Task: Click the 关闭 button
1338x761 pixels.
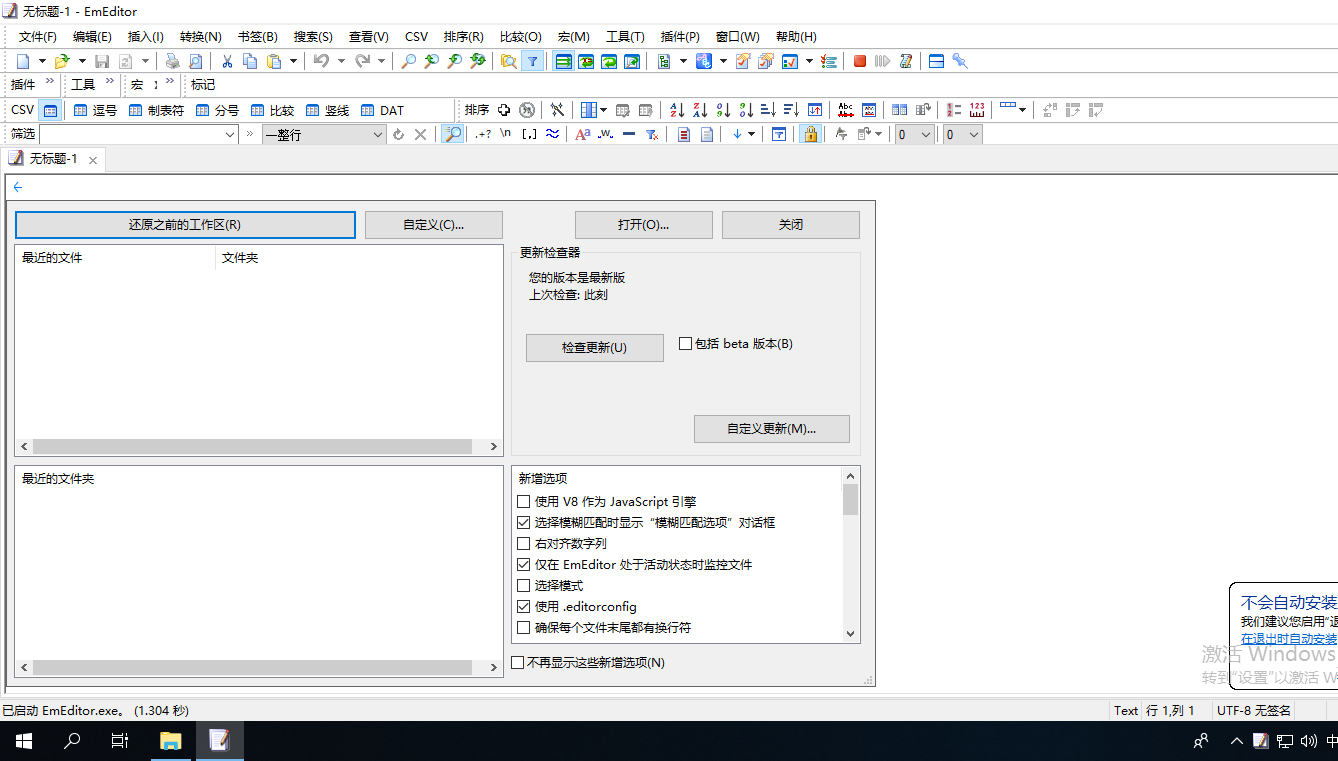Action: 791,225
